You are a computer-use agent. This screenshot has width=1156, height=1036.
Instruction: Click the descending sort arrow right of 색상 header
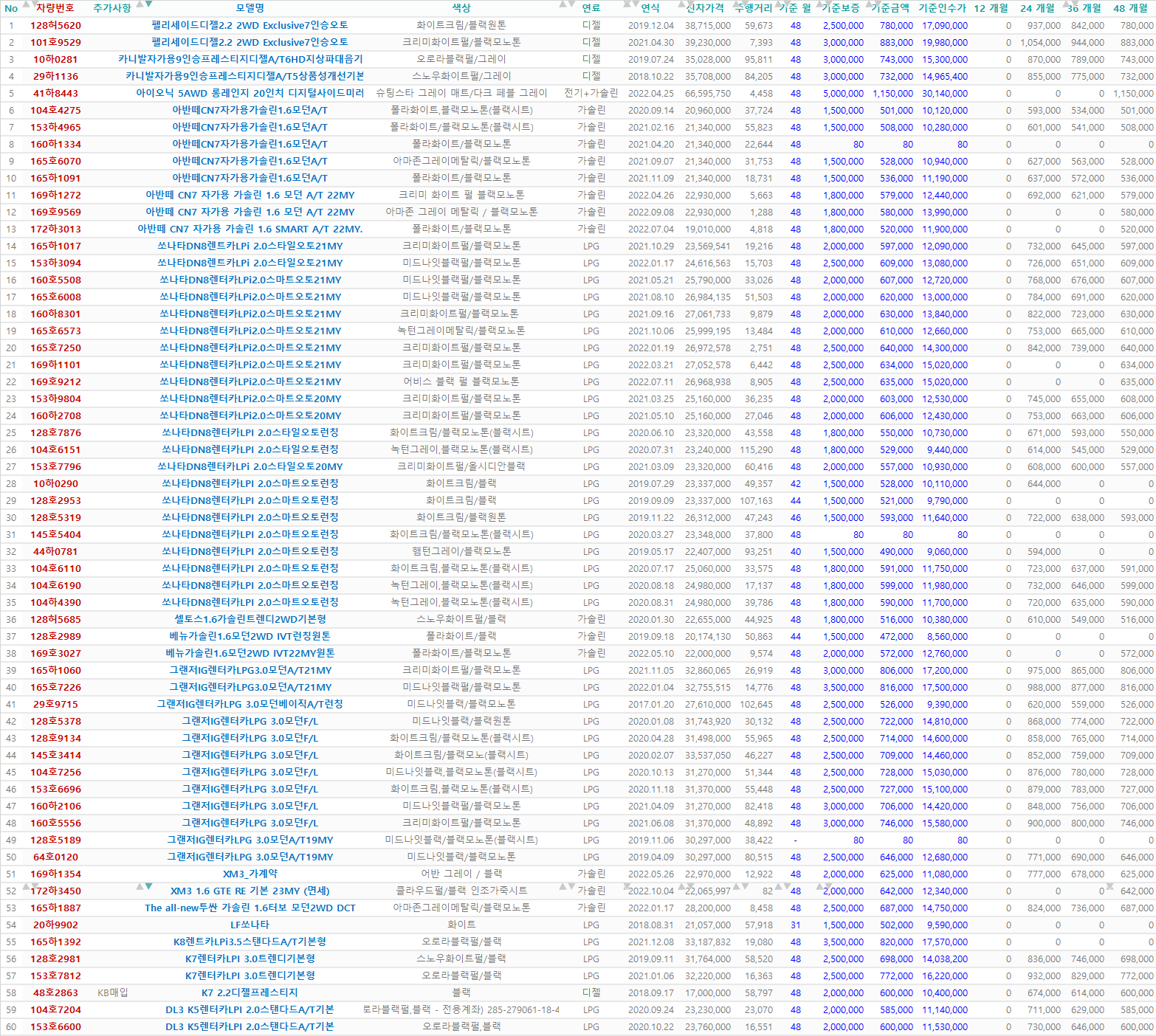click(x=571, y=4)
